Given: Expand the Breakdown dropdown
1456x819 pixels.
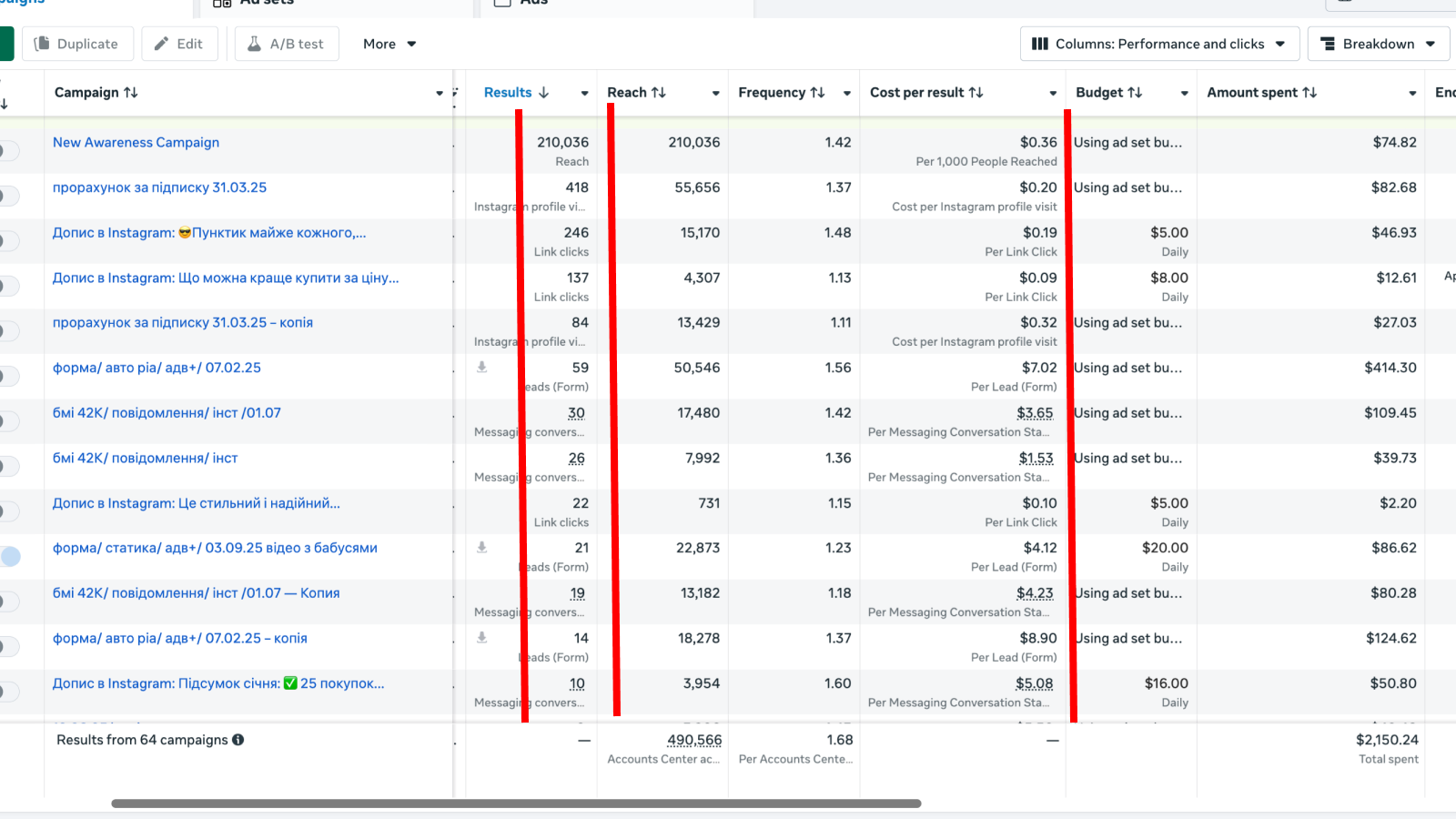Looking at the screenshot, I should tap(1378, 44).
